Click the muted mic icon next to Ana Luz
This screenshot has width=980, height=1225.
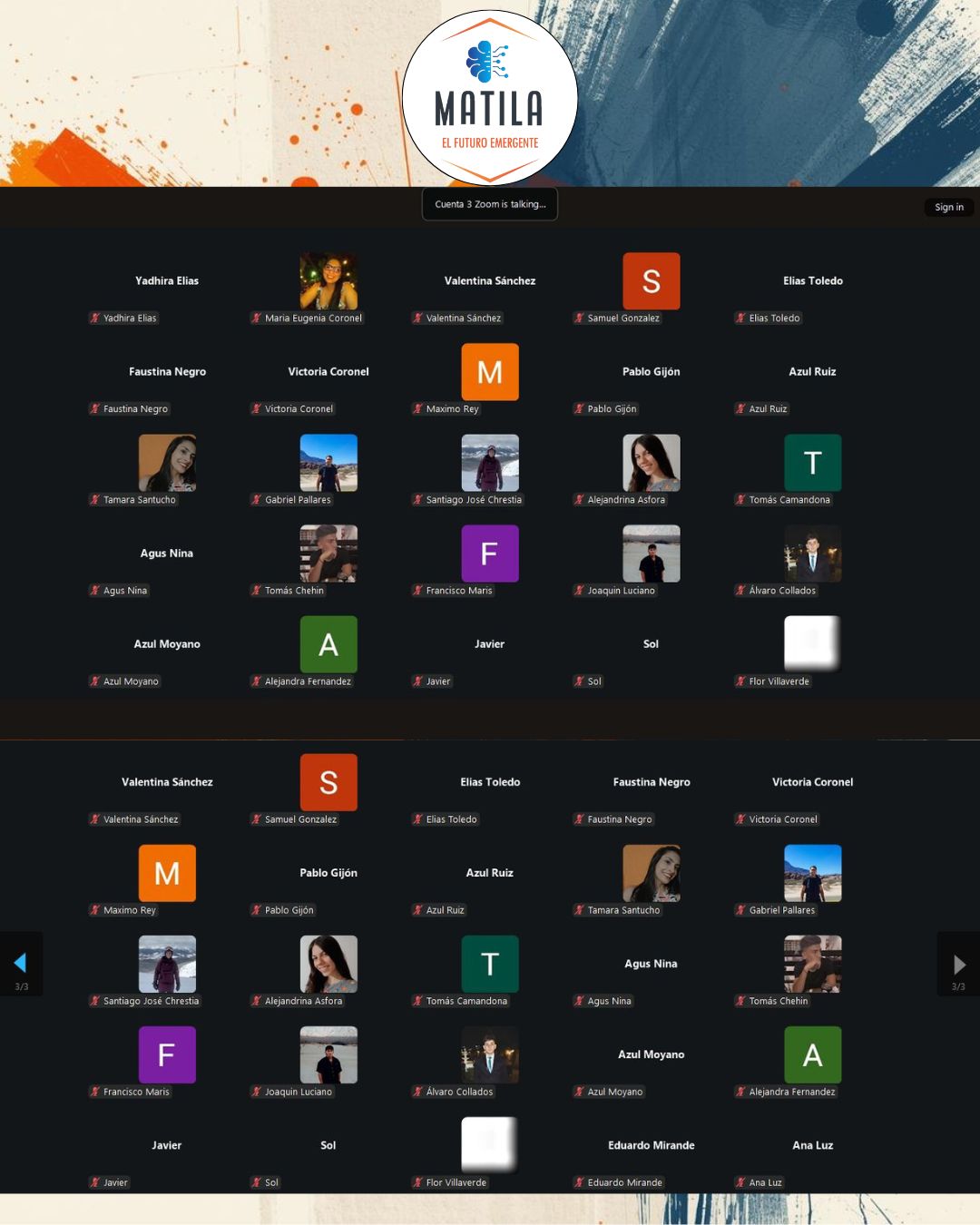(740, 1182)
